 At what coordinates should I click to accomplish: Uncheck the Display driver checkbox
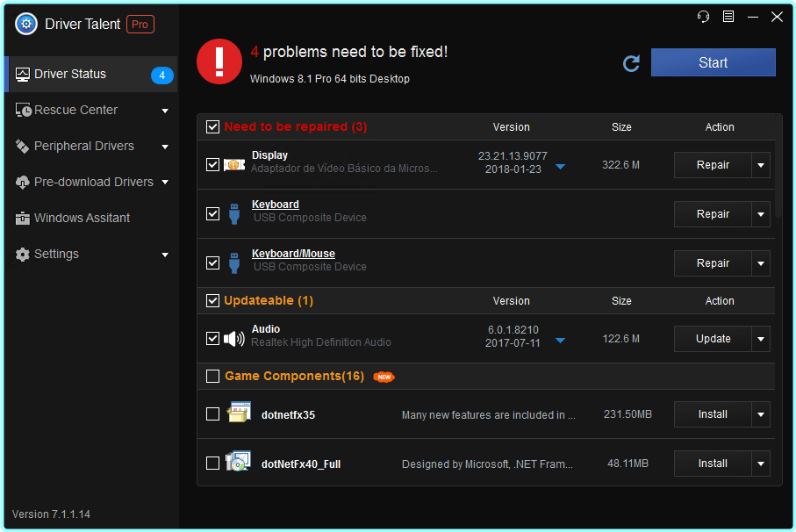pyautogui.click(x=213, y=164)
